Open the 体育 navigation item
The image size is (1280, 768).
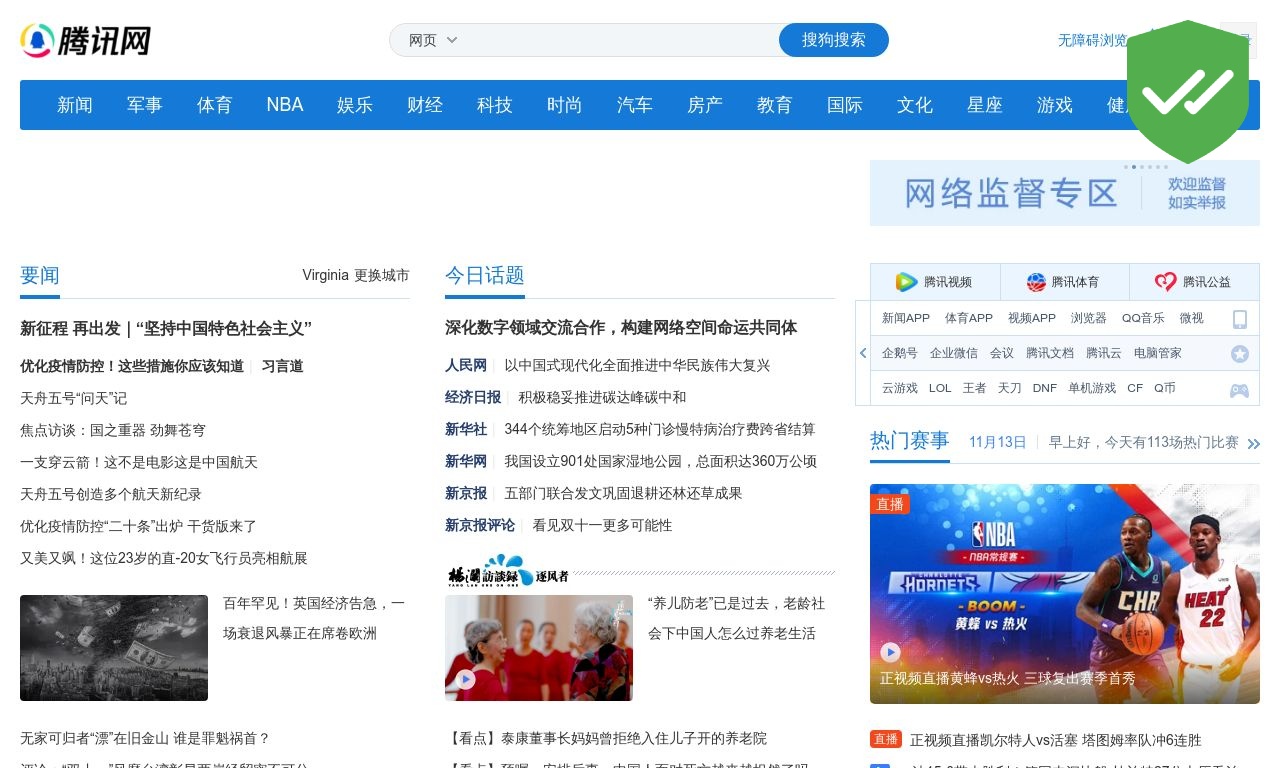coord(215,105)
